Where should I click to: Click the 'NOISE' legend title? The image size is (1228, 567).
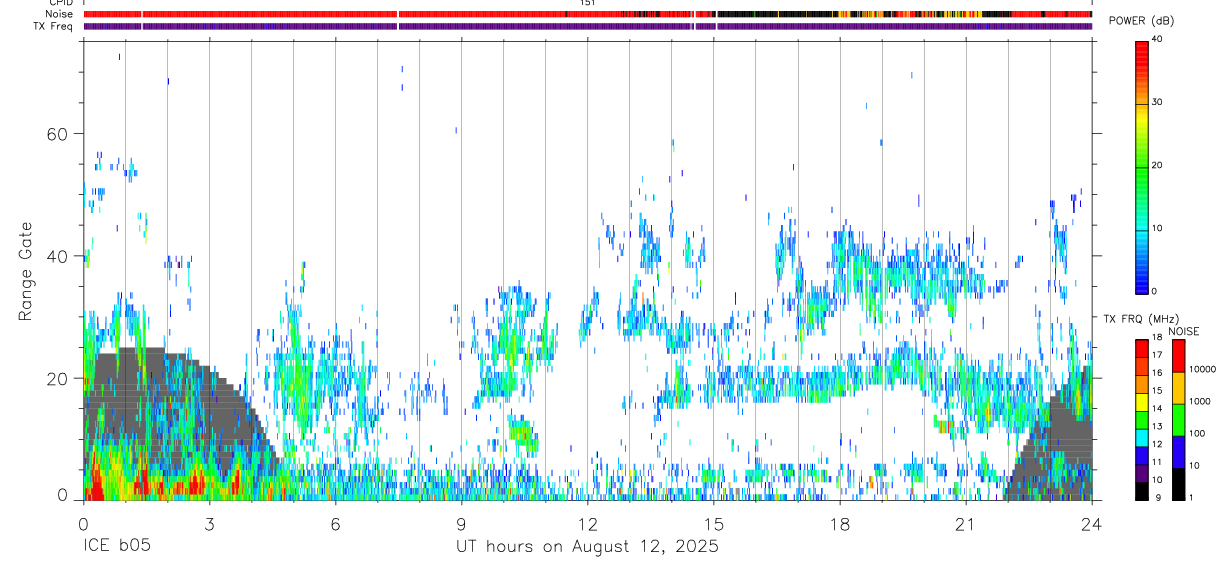point(1184,331)
